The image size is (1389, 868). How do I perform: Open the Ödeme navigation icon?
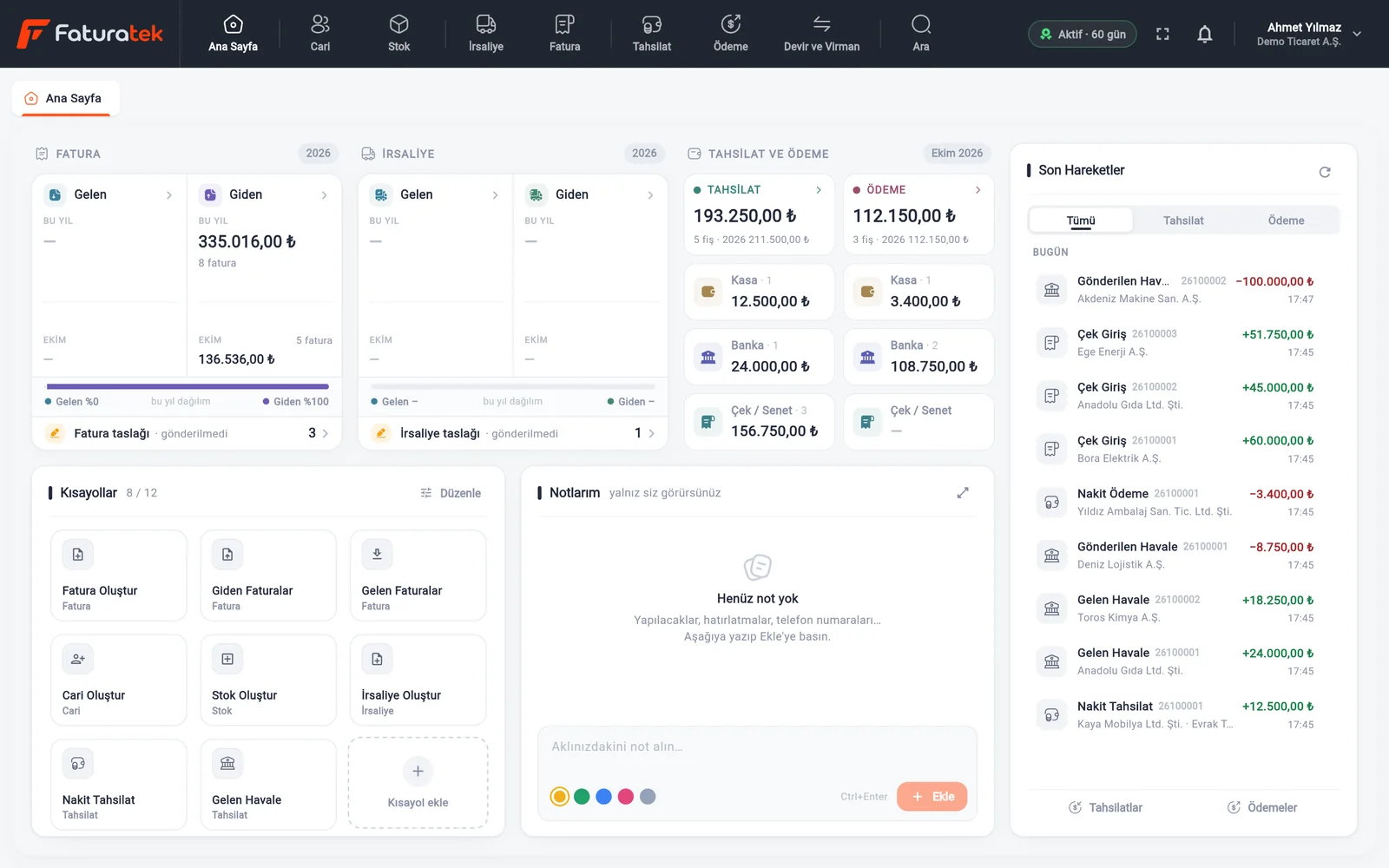coord(731,24)
